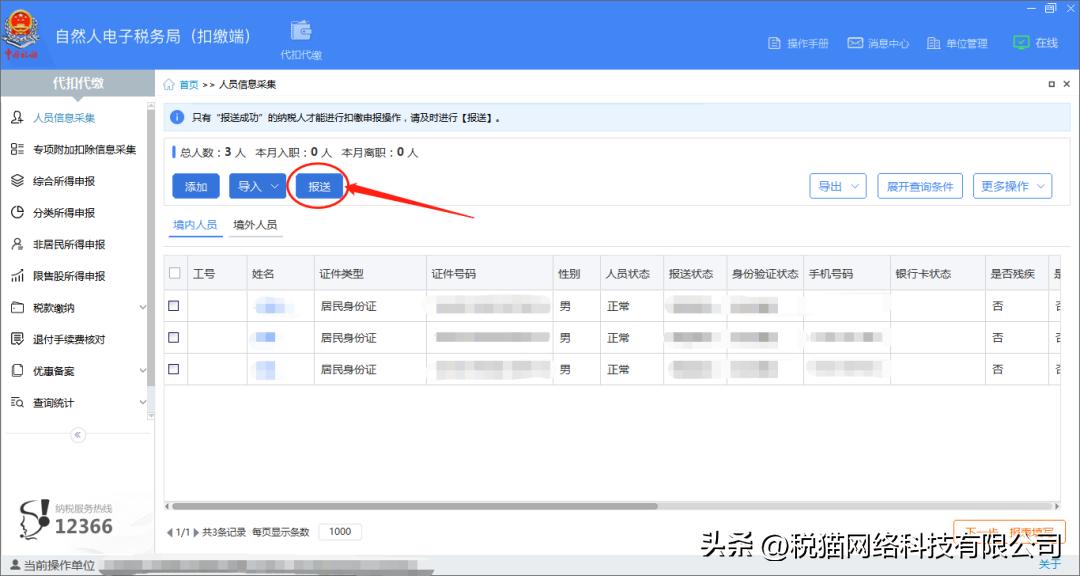
Task: Open the 操作手册 manual
Action: click(800, 43)
